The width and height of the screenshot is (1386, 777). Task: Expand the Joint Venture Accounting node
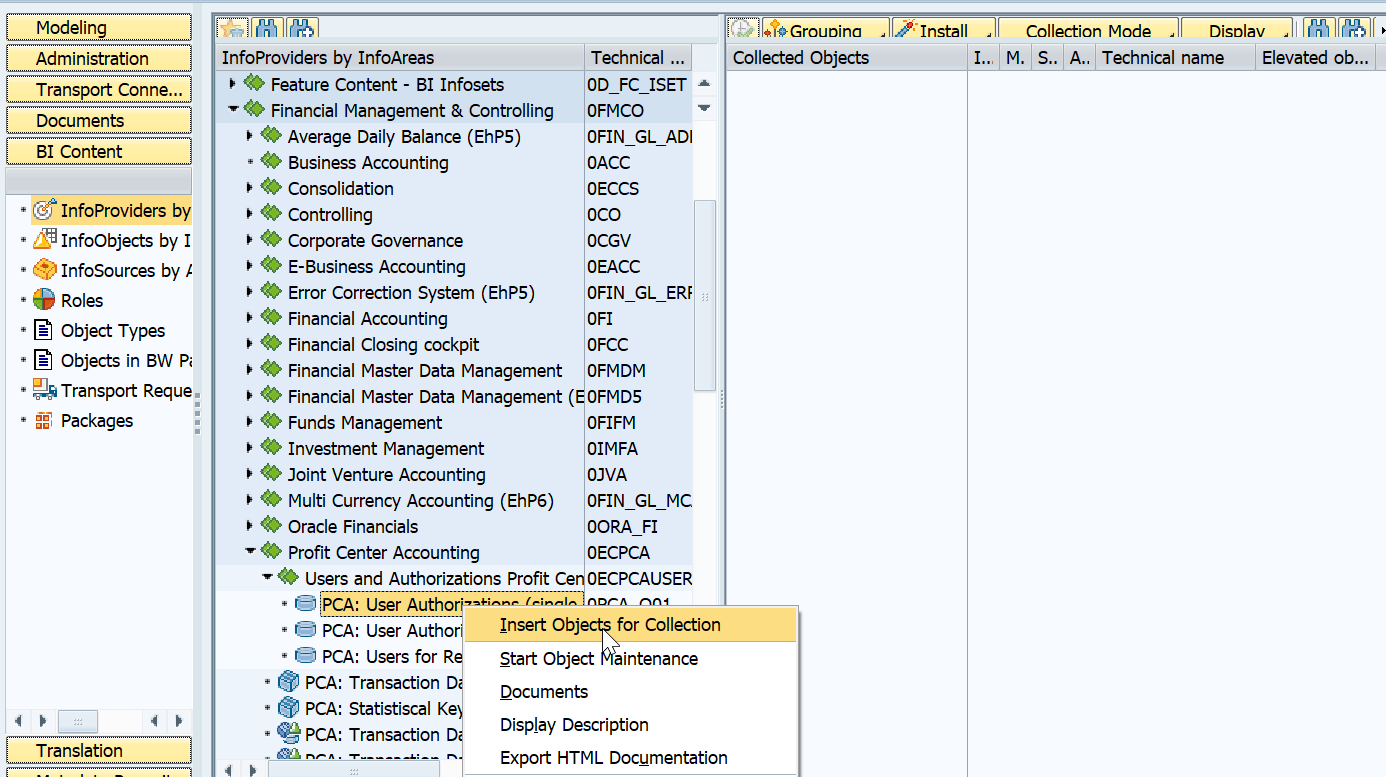point(250,474)
